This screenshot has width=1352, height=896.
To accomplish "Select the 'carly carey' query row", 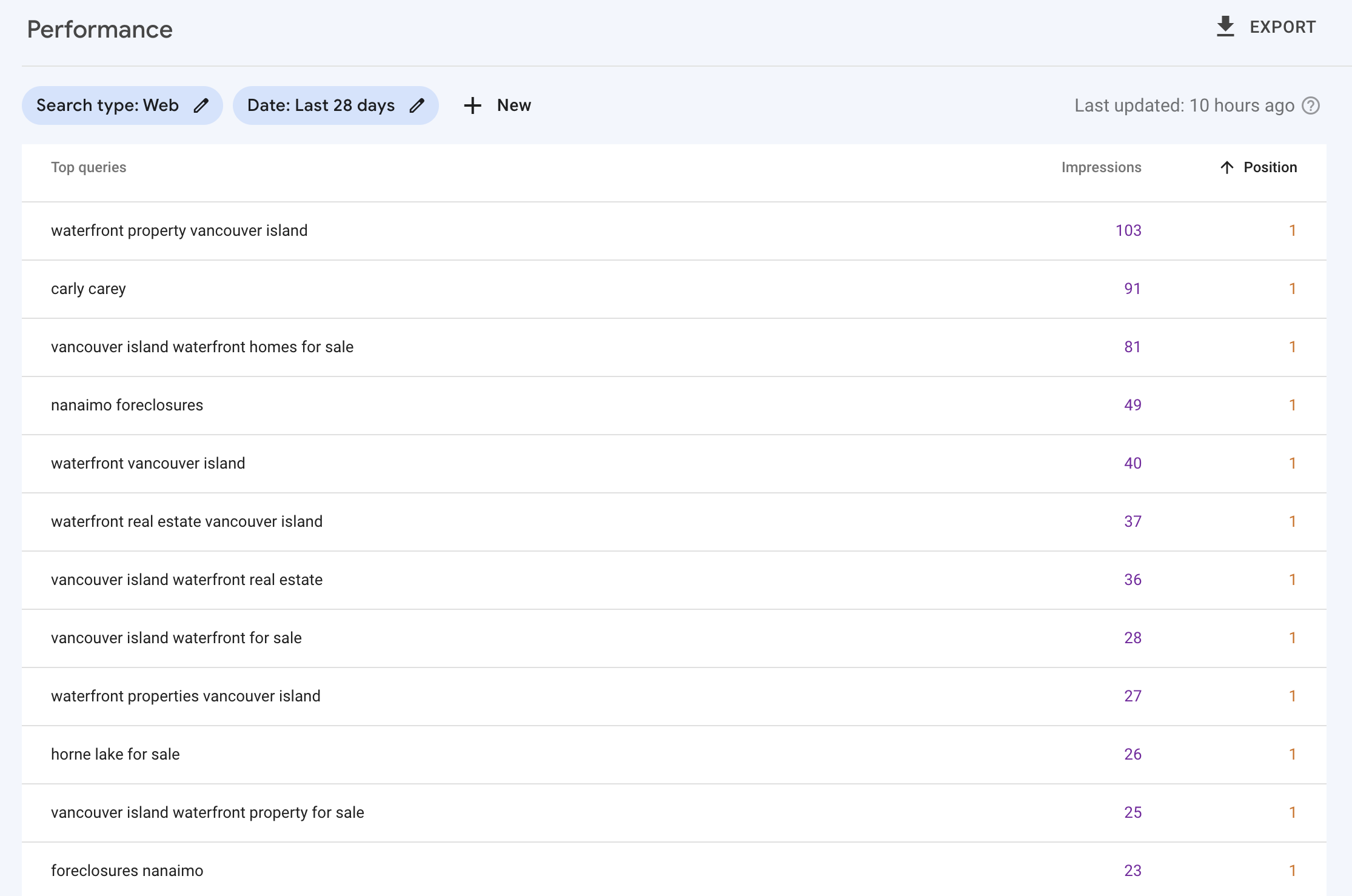I will (89, 289).
